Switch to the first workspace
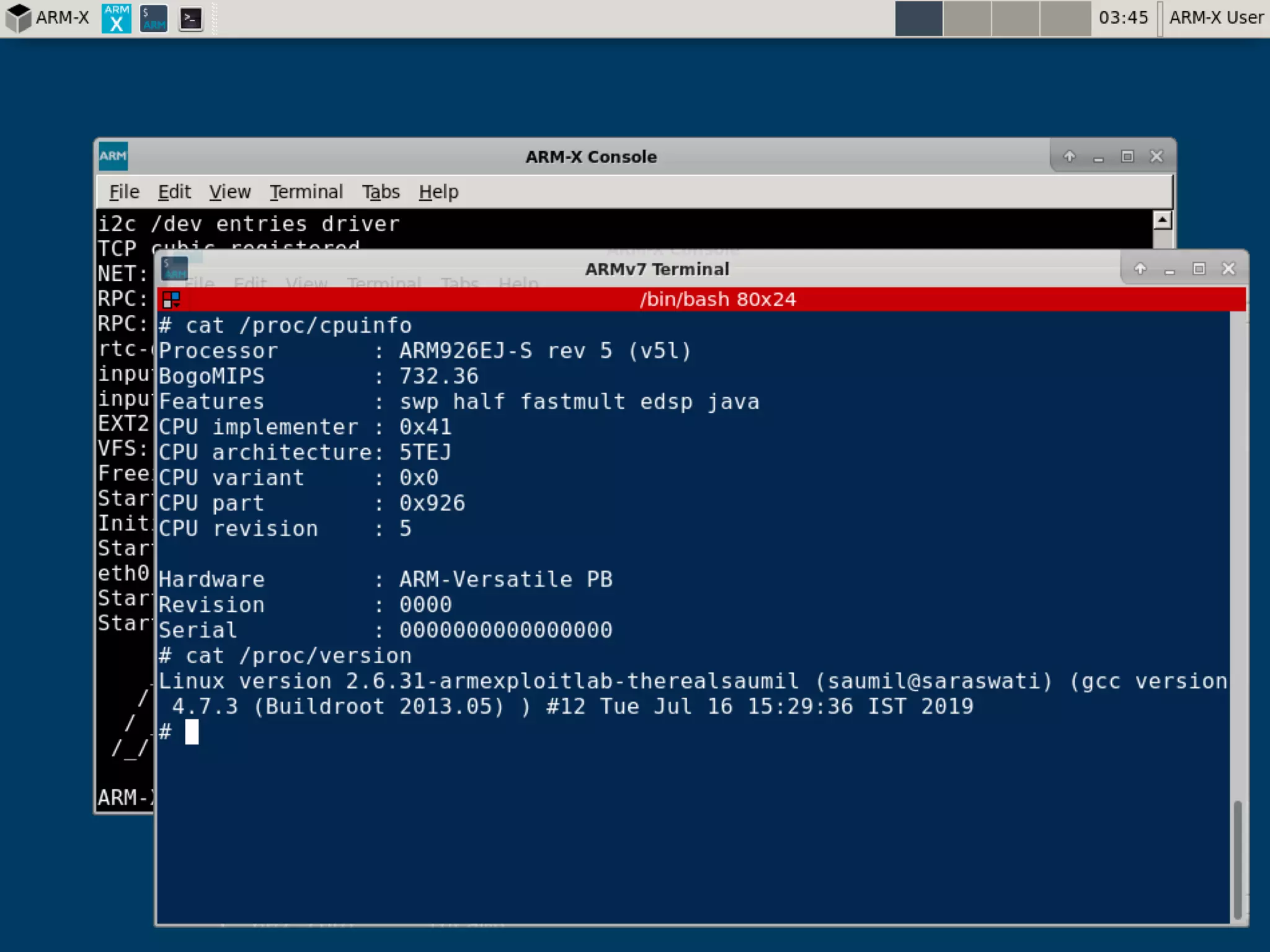This screenshot has height=952, width=1270. (x=918, y=18)
